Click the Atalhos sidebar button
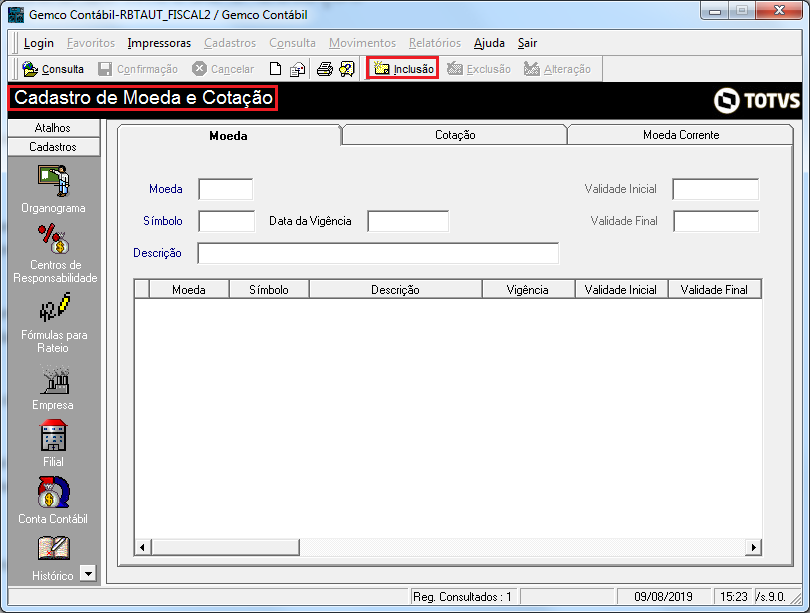Viewport: 812px width, 613px height. [x=54, y=128]
